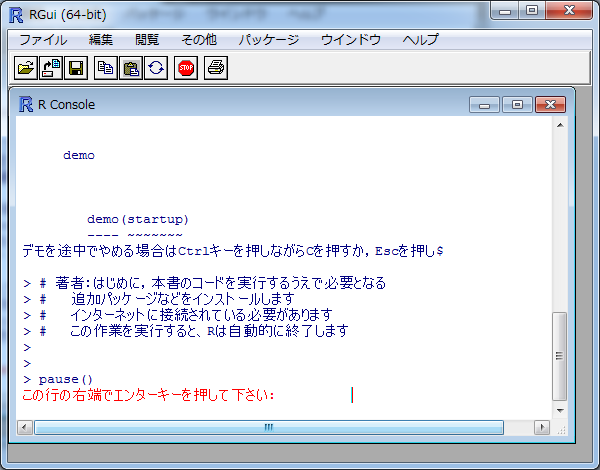Close the R Console window
Image resolution: width=600 pixels, height=470 pixels.
coord(550,104)
